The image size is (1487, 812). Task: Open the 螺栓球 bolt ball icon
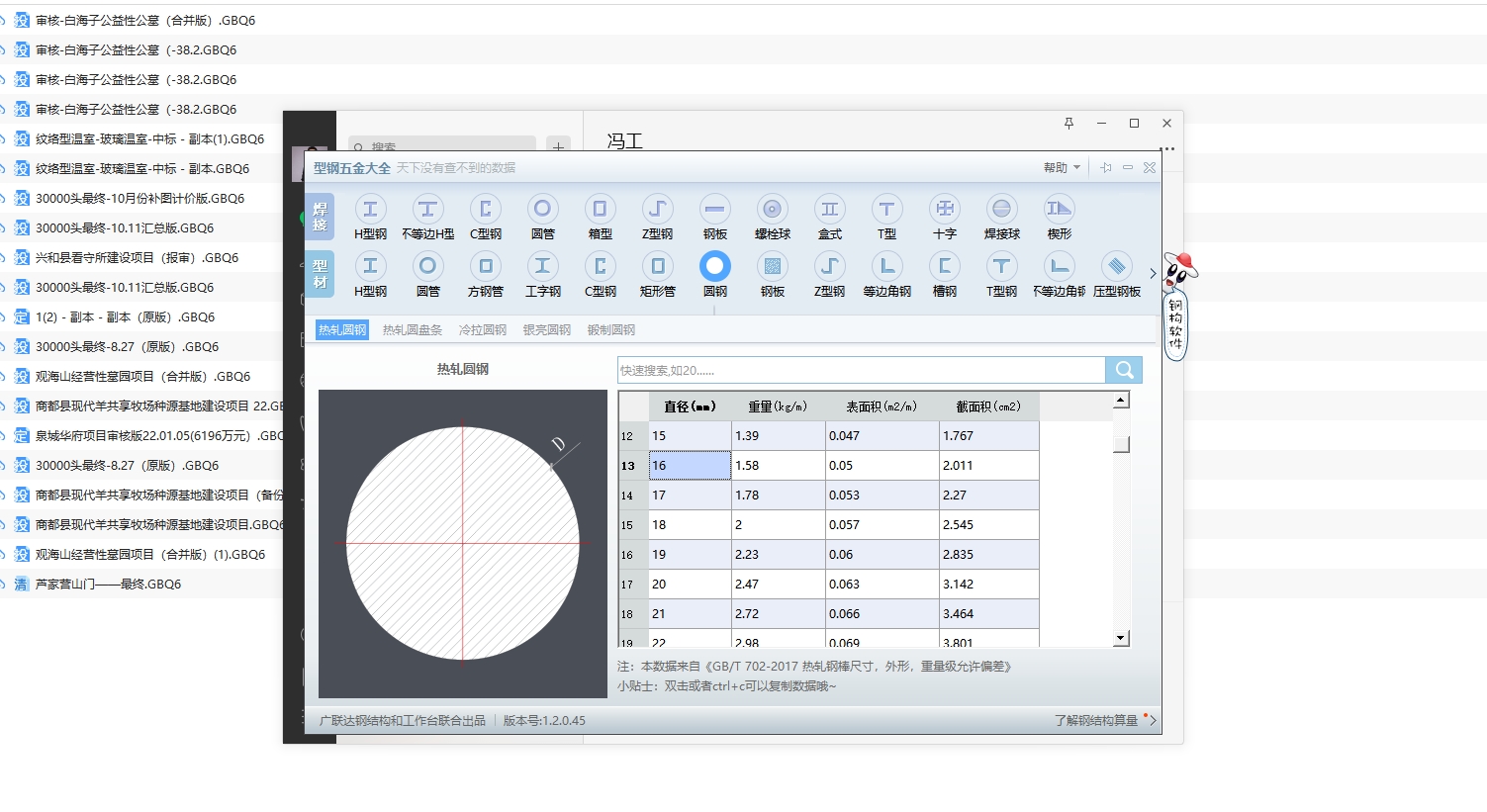coord(772,218)
